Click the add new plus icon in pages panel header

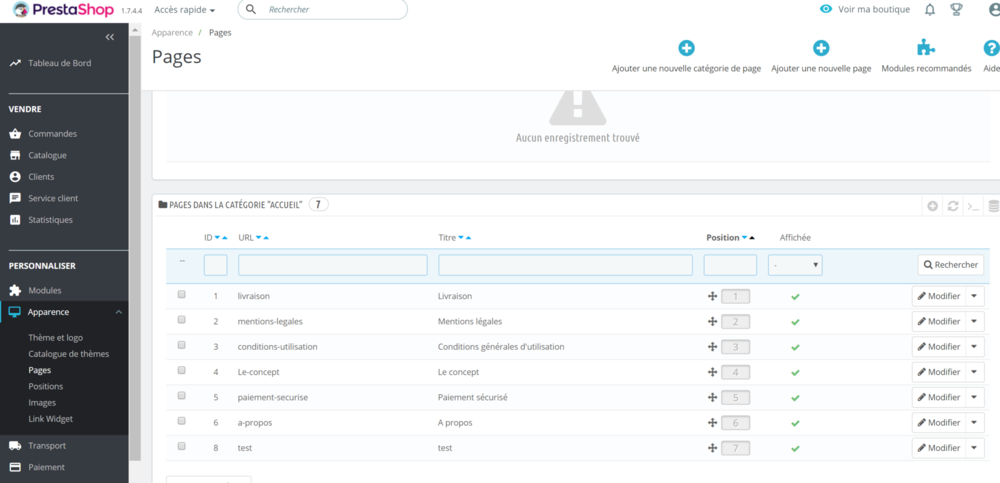pos(932,206)
